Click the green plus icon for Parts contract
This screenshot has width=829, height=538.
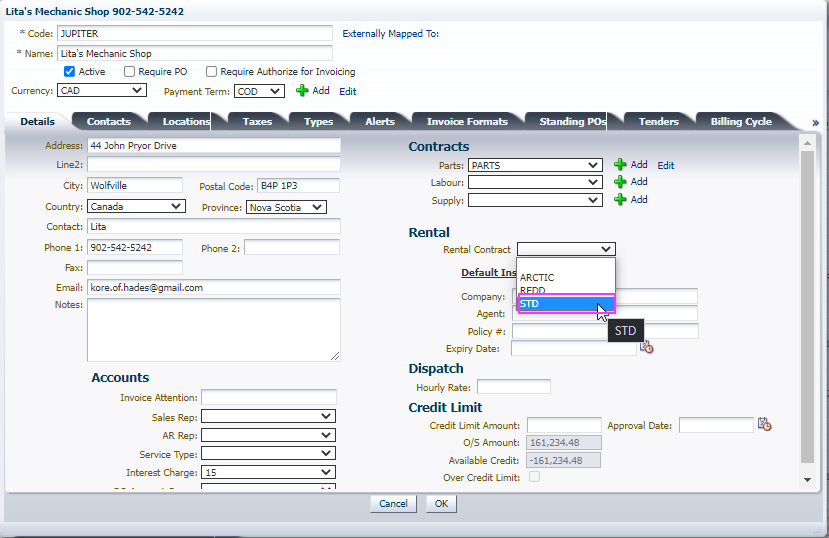(620, 165)
